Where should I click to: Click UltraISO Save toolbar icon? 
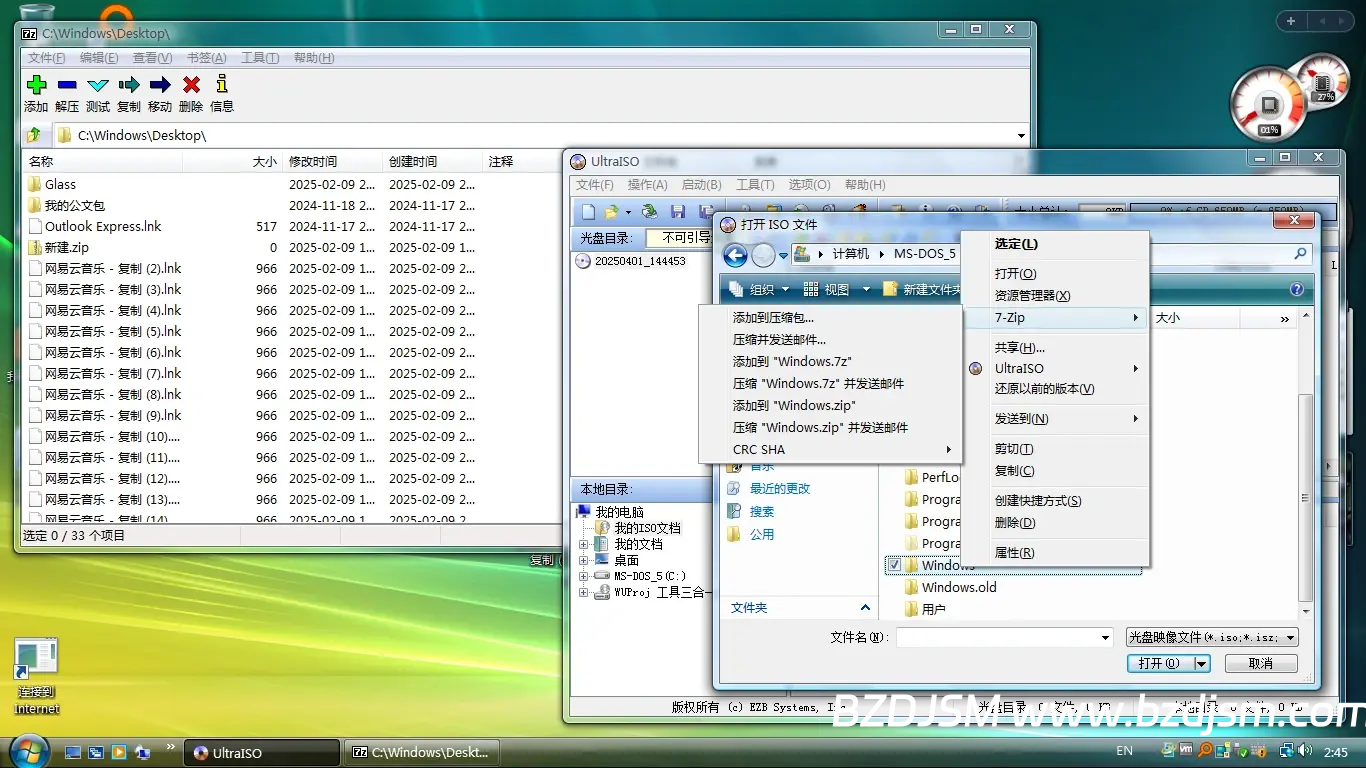coord(678,211)
